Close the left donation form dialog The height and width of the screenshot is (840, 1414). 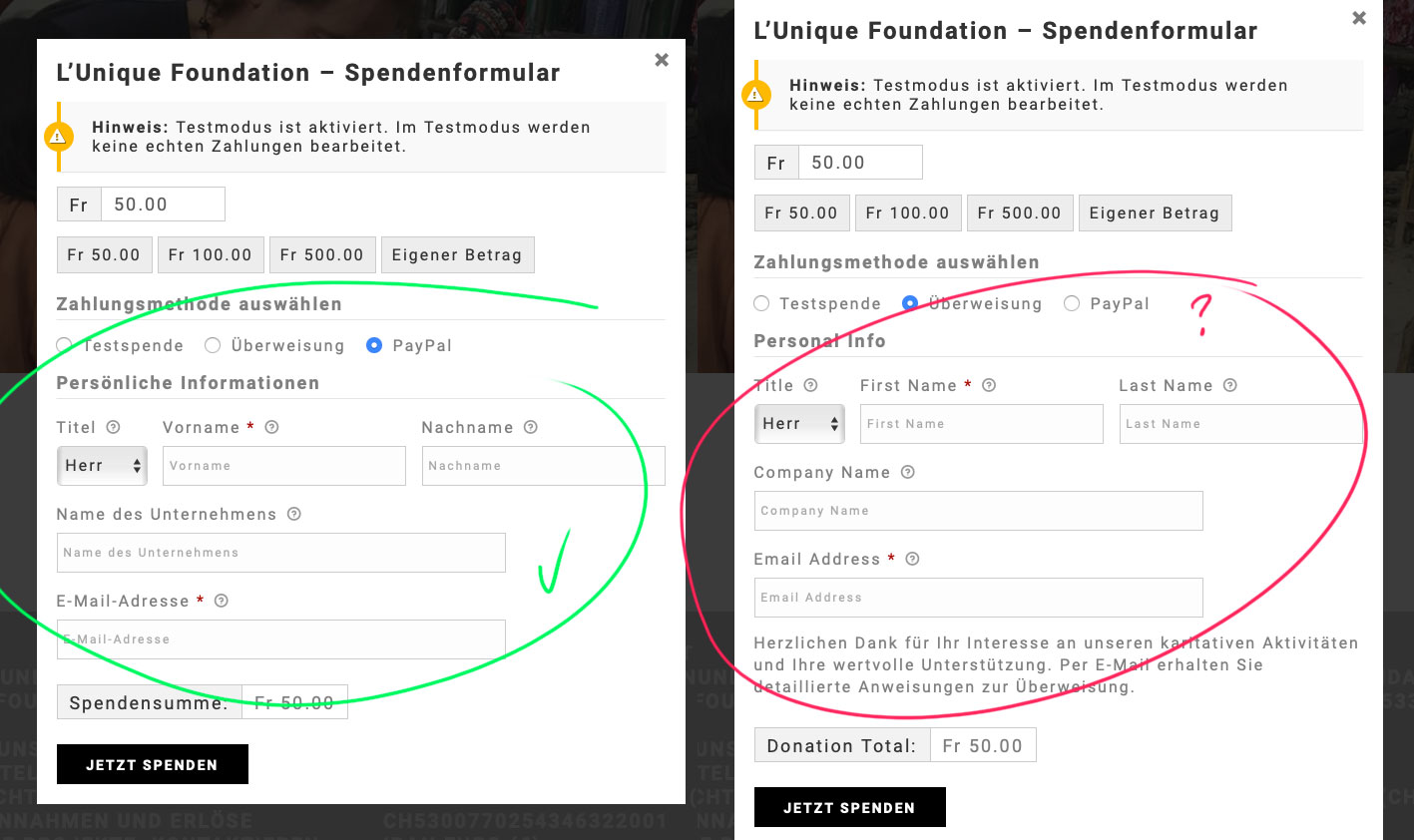[x=662, y=60]
